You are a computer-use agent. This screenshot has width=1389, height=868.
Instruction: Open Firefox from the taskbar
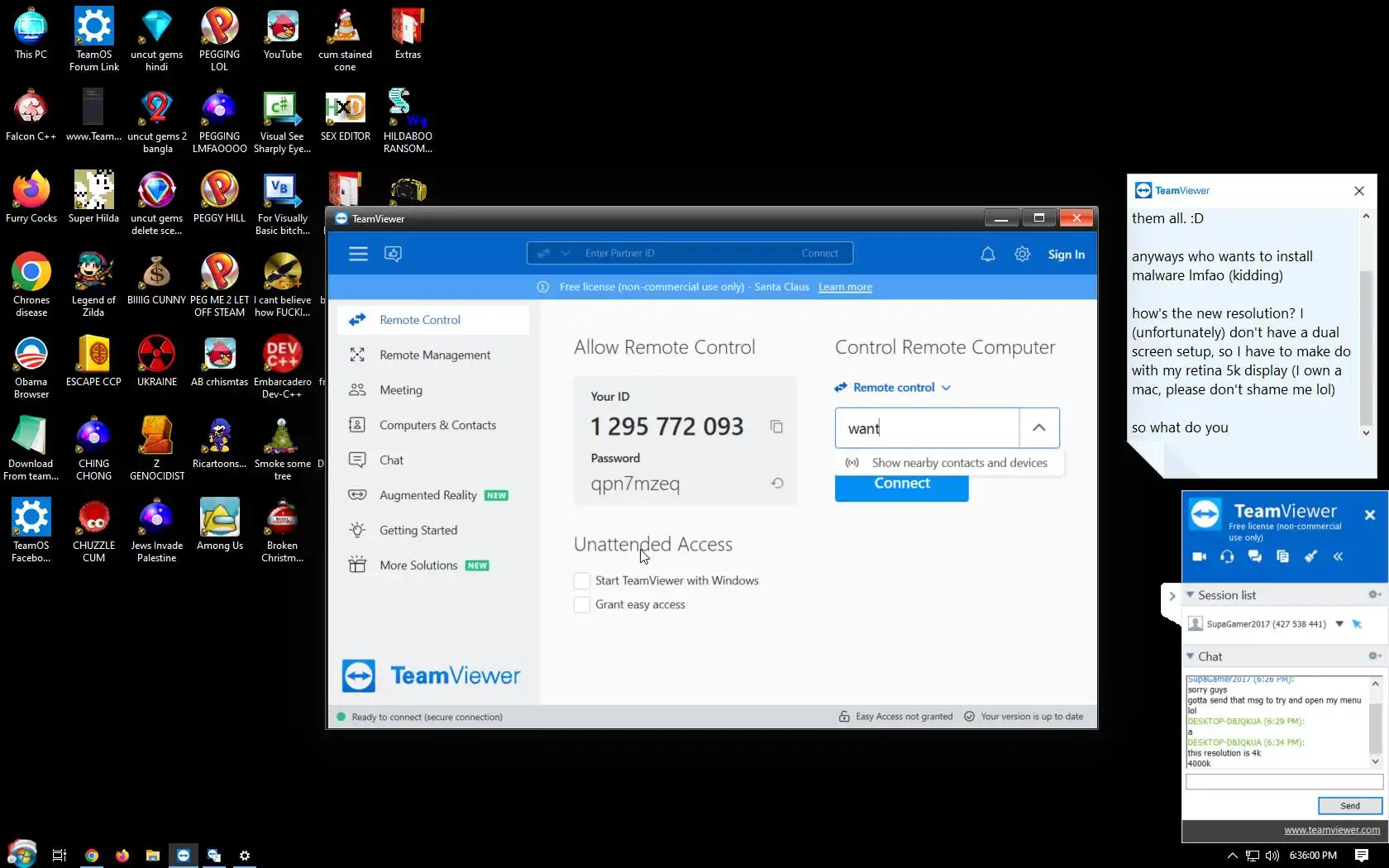122,856
